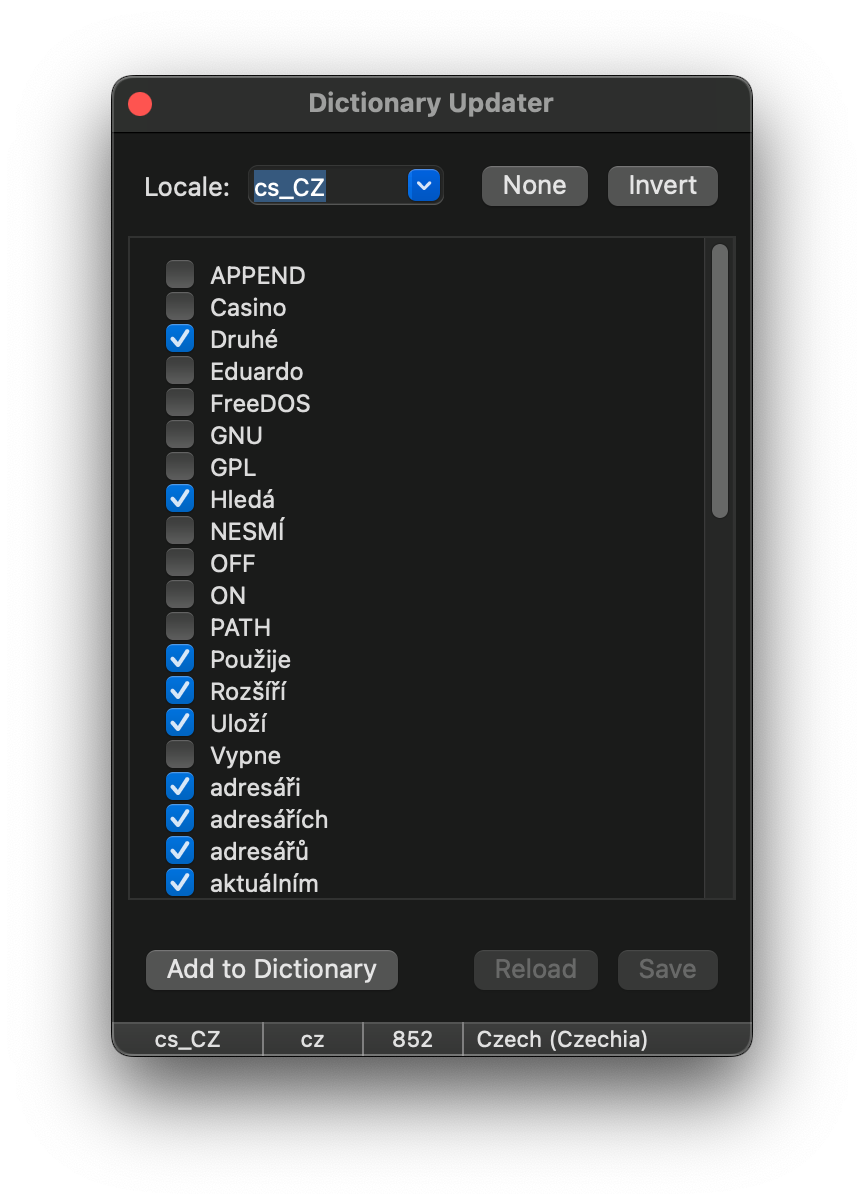864x1204 pixels.
Task: Tick the Eduardo checkbox
Action: 180,371
